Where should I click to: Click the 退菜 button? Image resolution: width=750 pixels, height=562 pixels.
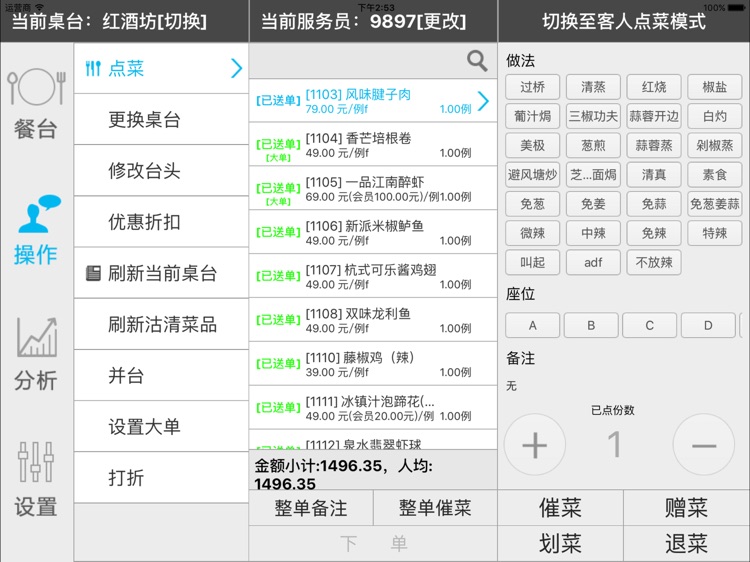click(x=686, y=544)
